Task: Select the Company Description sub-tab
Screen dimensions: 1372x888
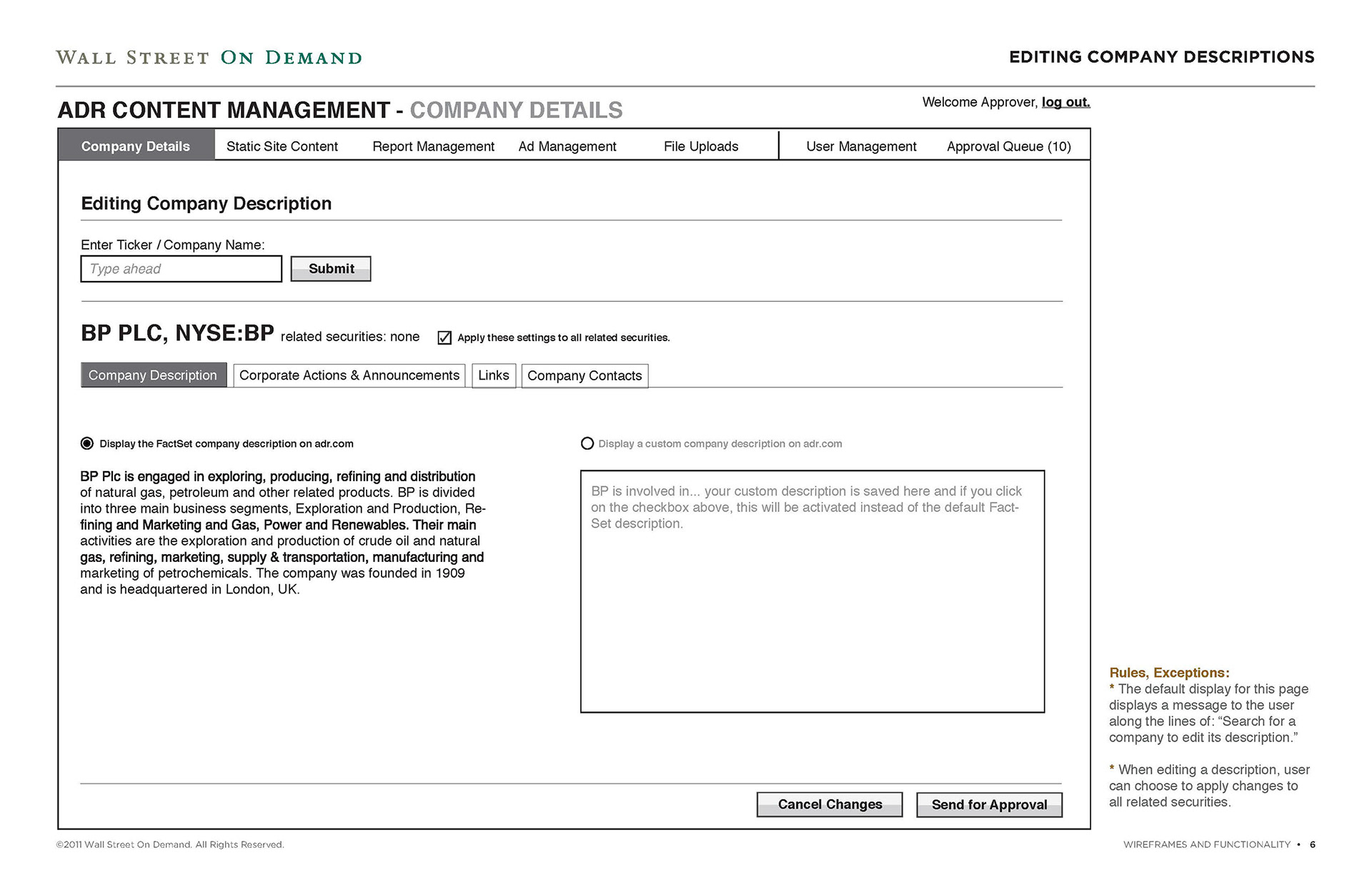Action: point(154,375)
